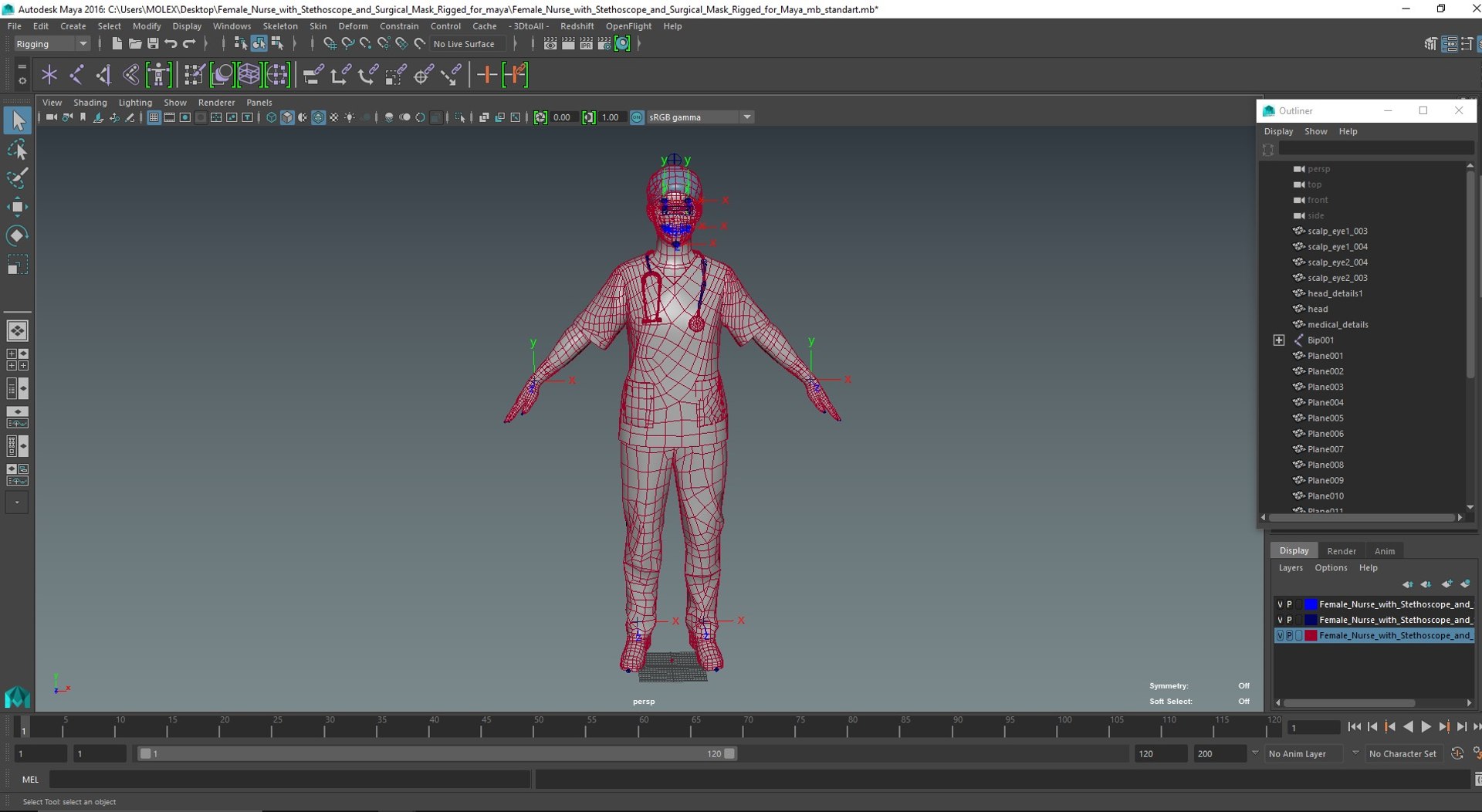Image resolution: width=1482 pixels, height=812 pixels.
Task: Toggle visibility V of selected red layer
Action: click(x=1280, y=635)
